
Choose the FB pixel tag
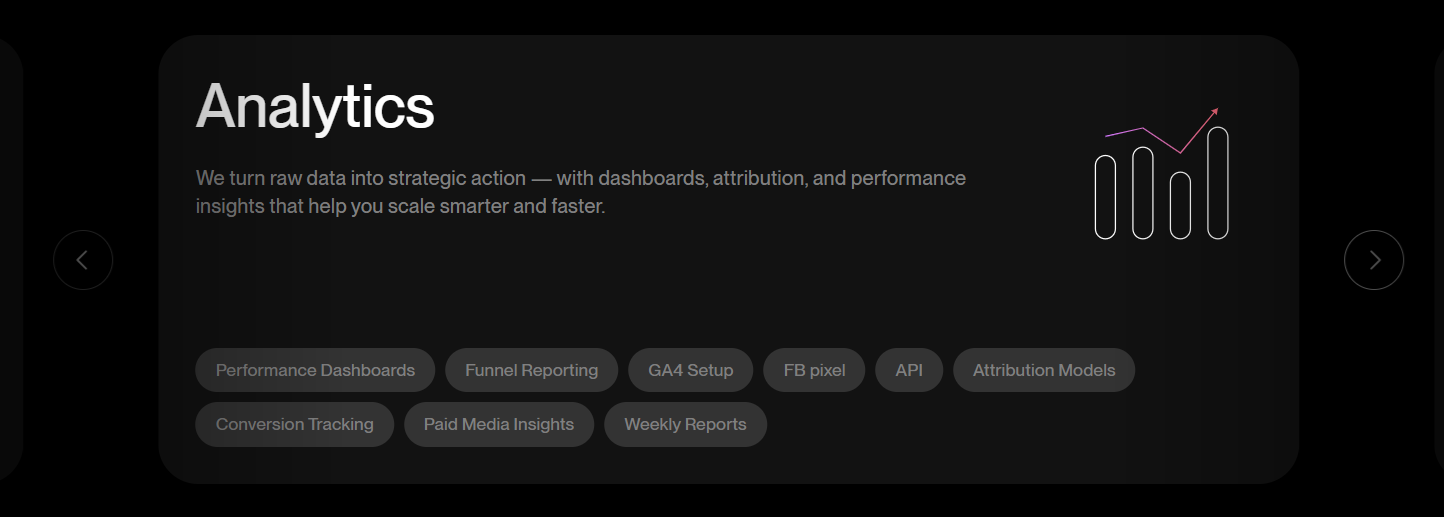(x=814, y=370)
